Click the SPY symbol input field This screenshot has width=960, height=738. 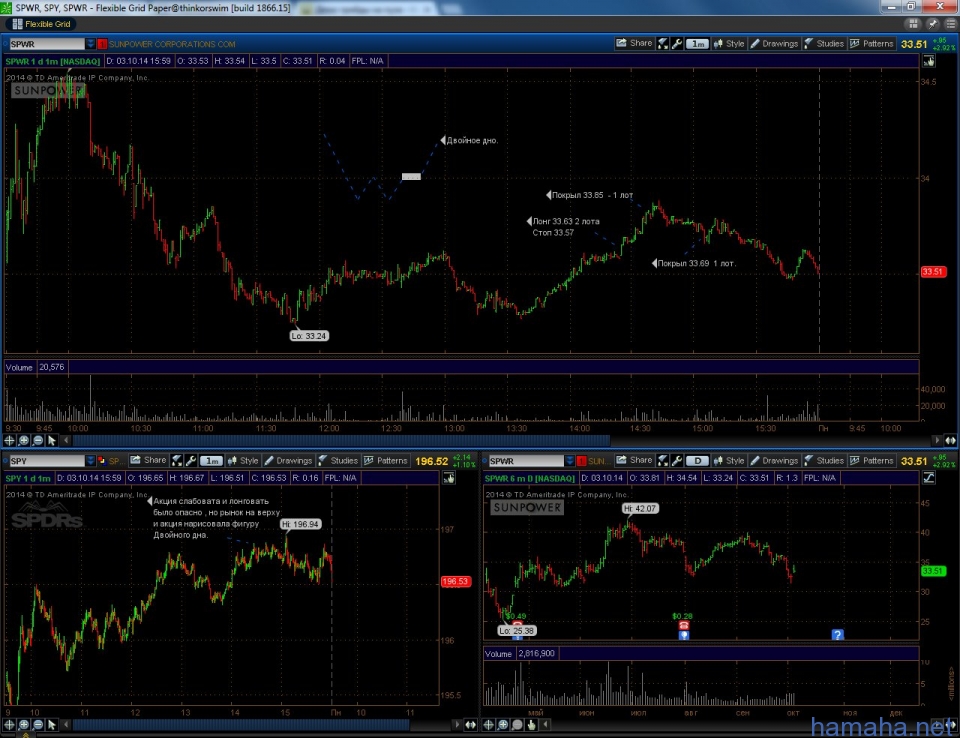click(x=47, y=461)
